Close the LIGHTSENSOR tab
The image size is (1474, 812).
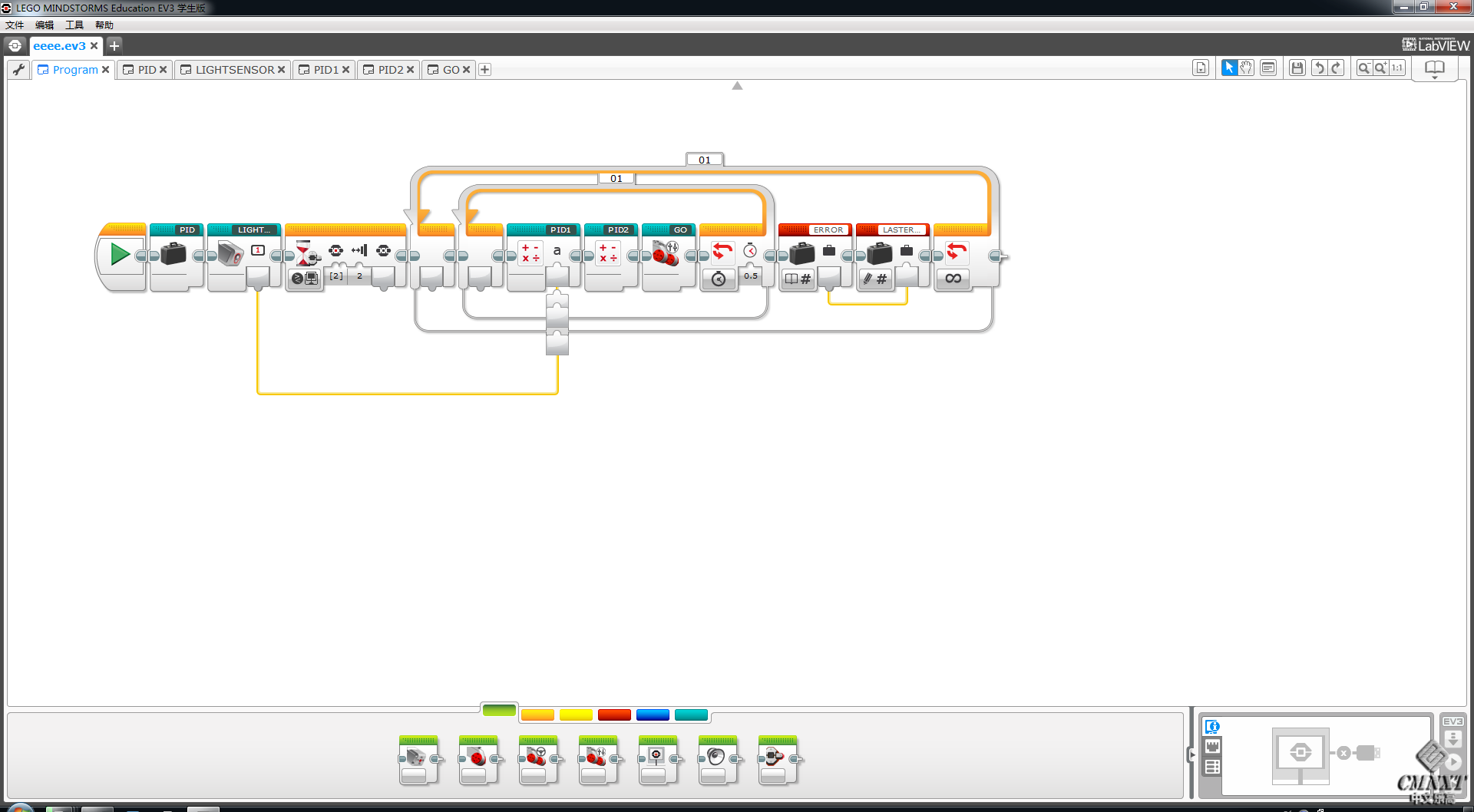[x=282, y=70]
